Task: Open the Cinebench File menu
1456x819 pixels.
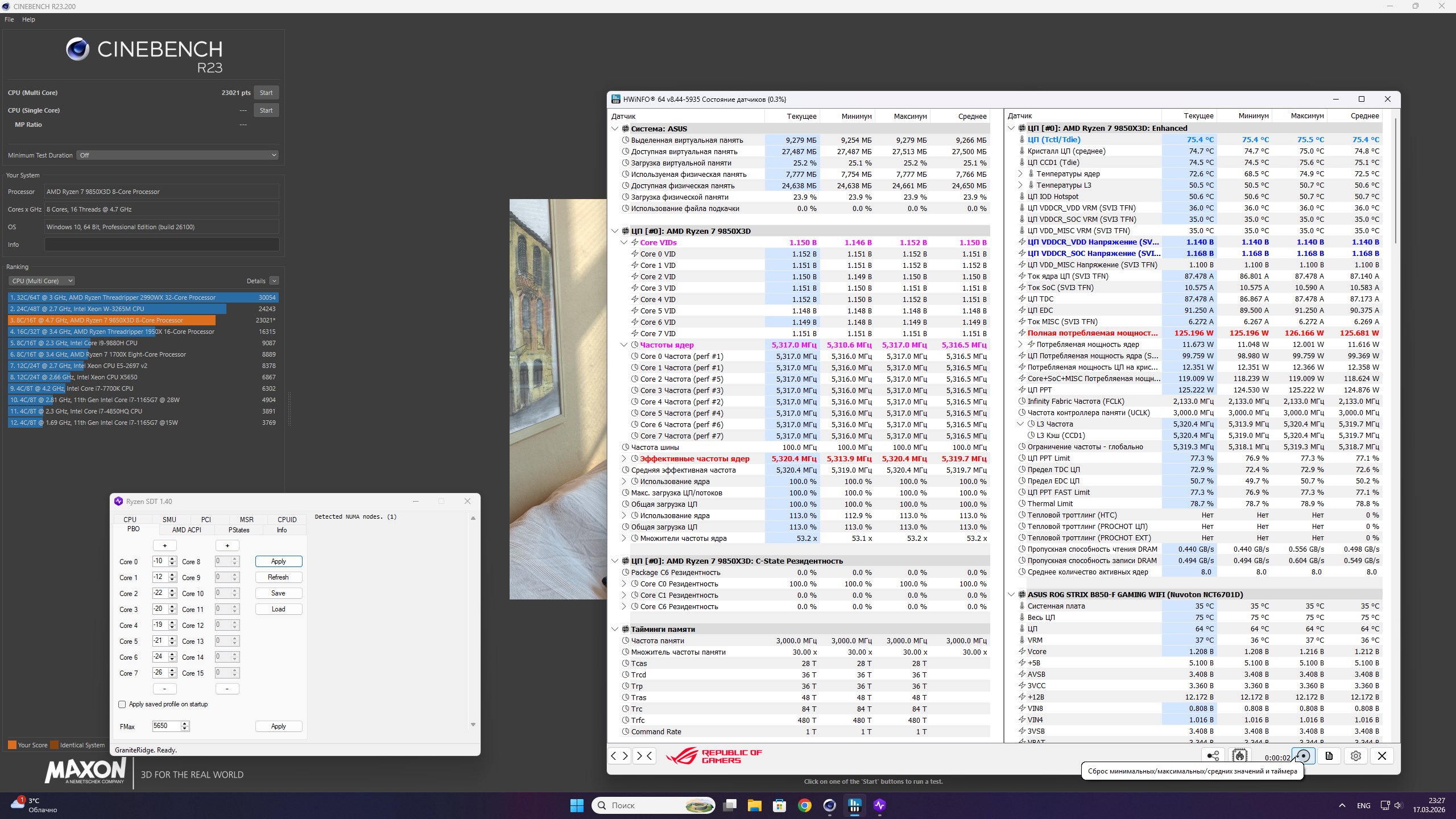Action: tap(9, 19)
